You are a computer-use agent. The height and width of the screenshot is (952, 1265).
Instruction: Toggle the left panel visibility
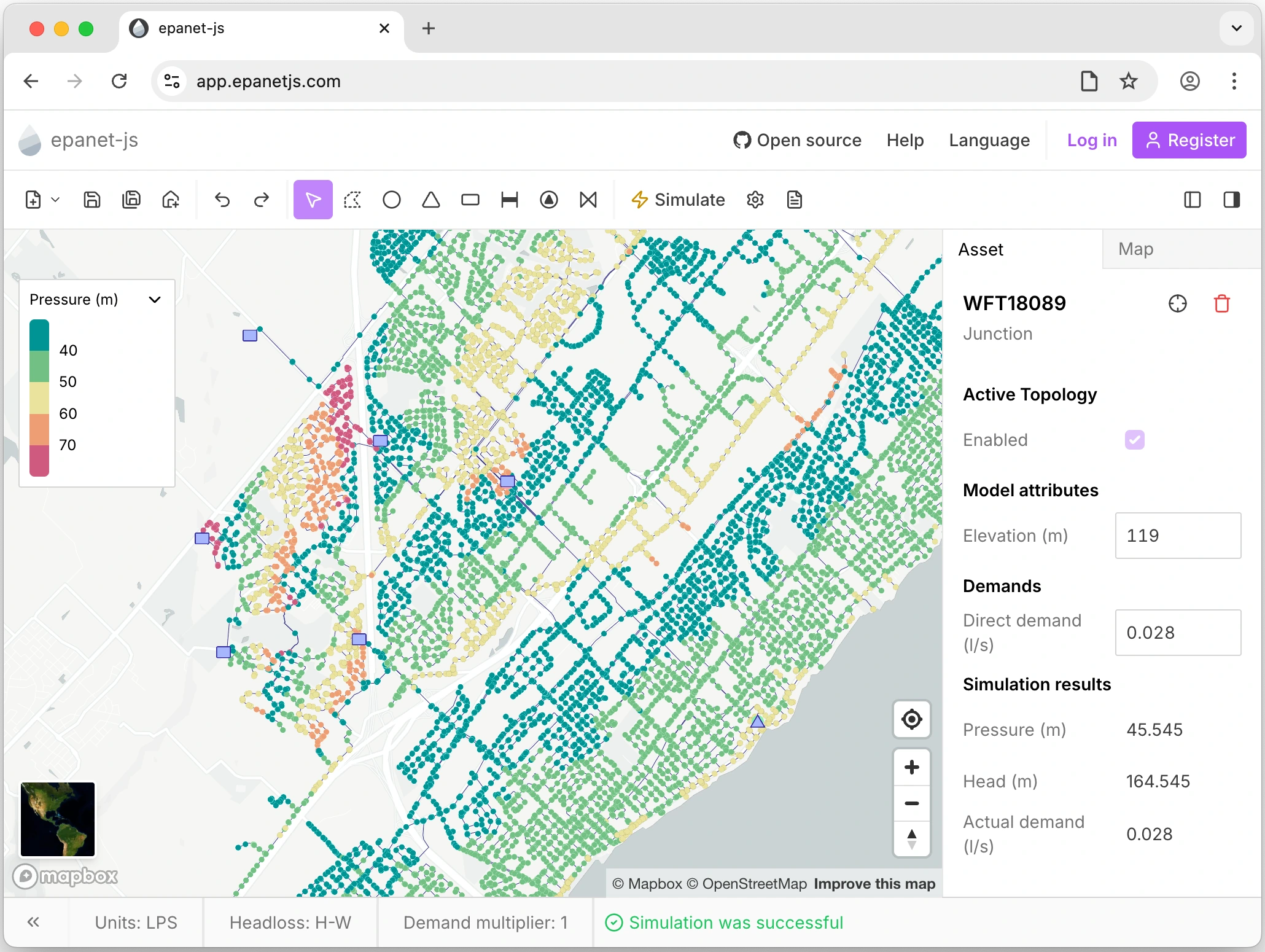tap(1192, 200)
